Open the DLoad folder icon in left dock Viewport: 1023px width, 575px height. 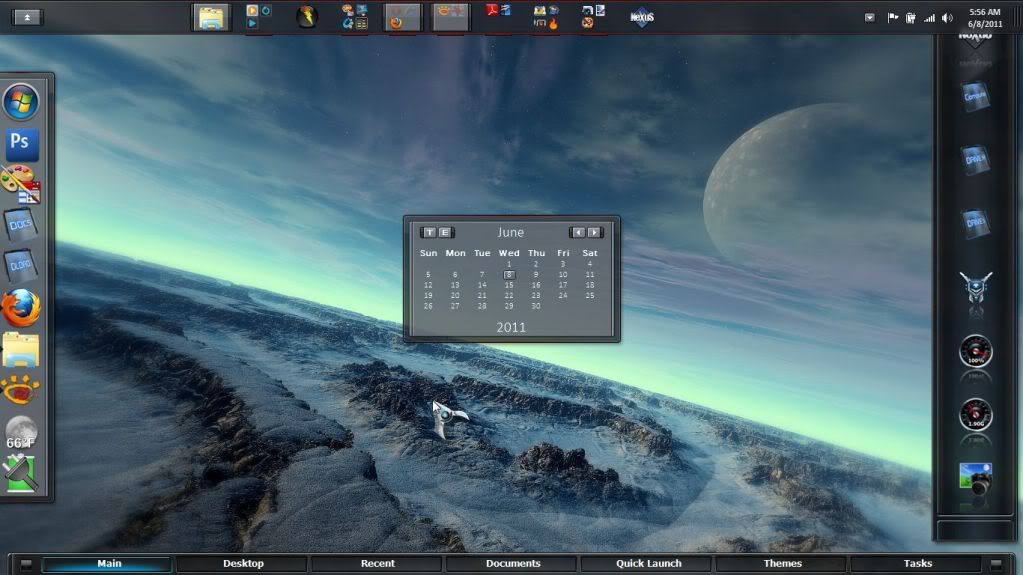tap(21, 265)
